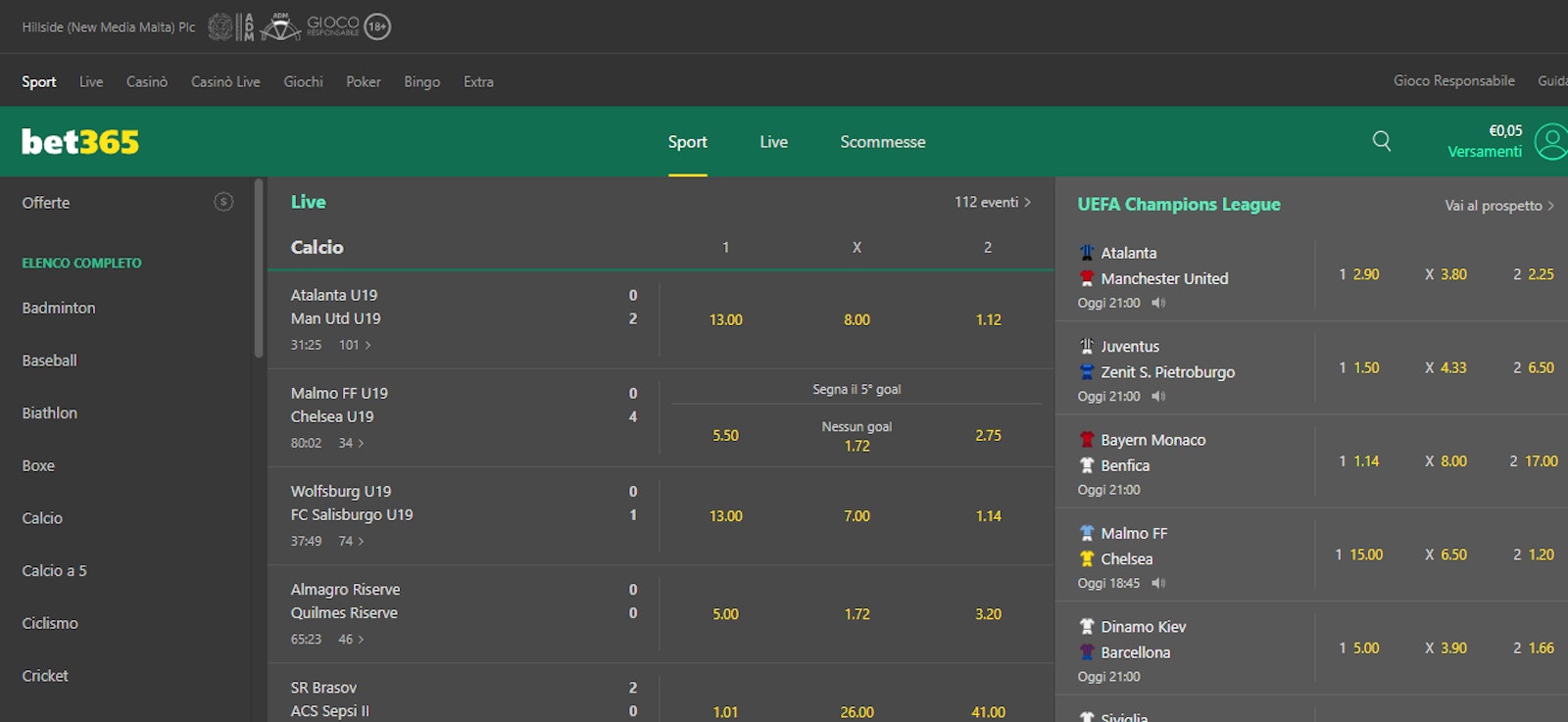Bet 7.00 draw in Wolfsburg U19 match
This screenshot has height=722, width=1568.
pos(857,515)
